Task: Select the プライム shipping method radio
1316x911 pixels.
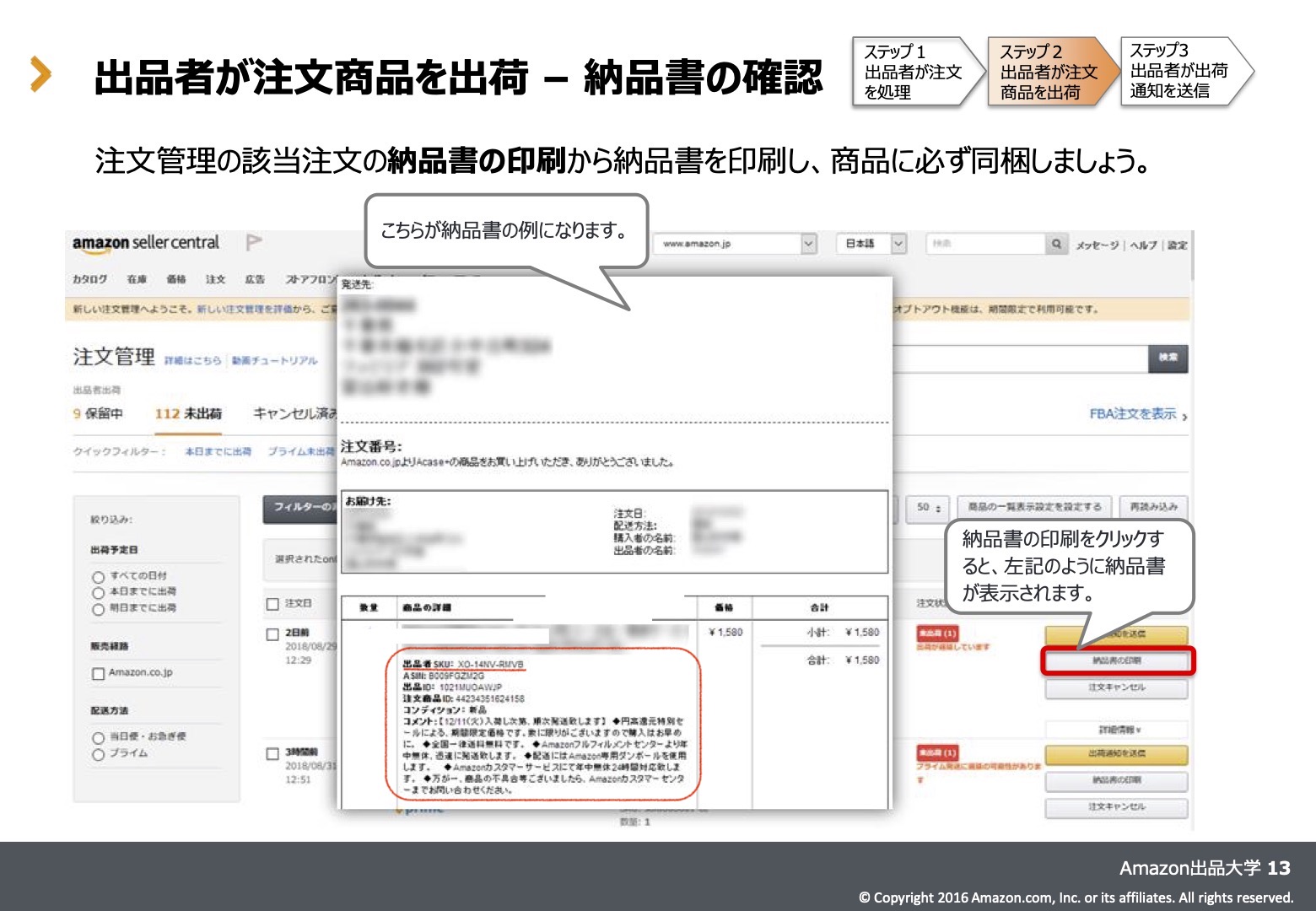Action: [x=98, y=754]
